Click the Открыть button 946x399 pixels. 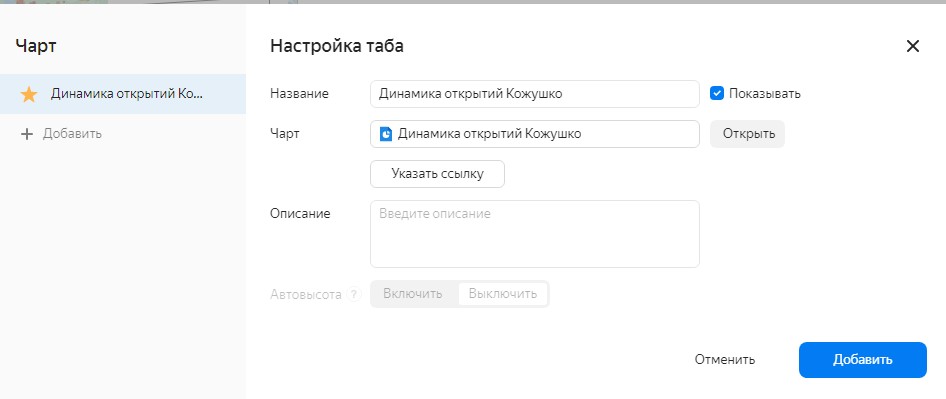(748, 134)
